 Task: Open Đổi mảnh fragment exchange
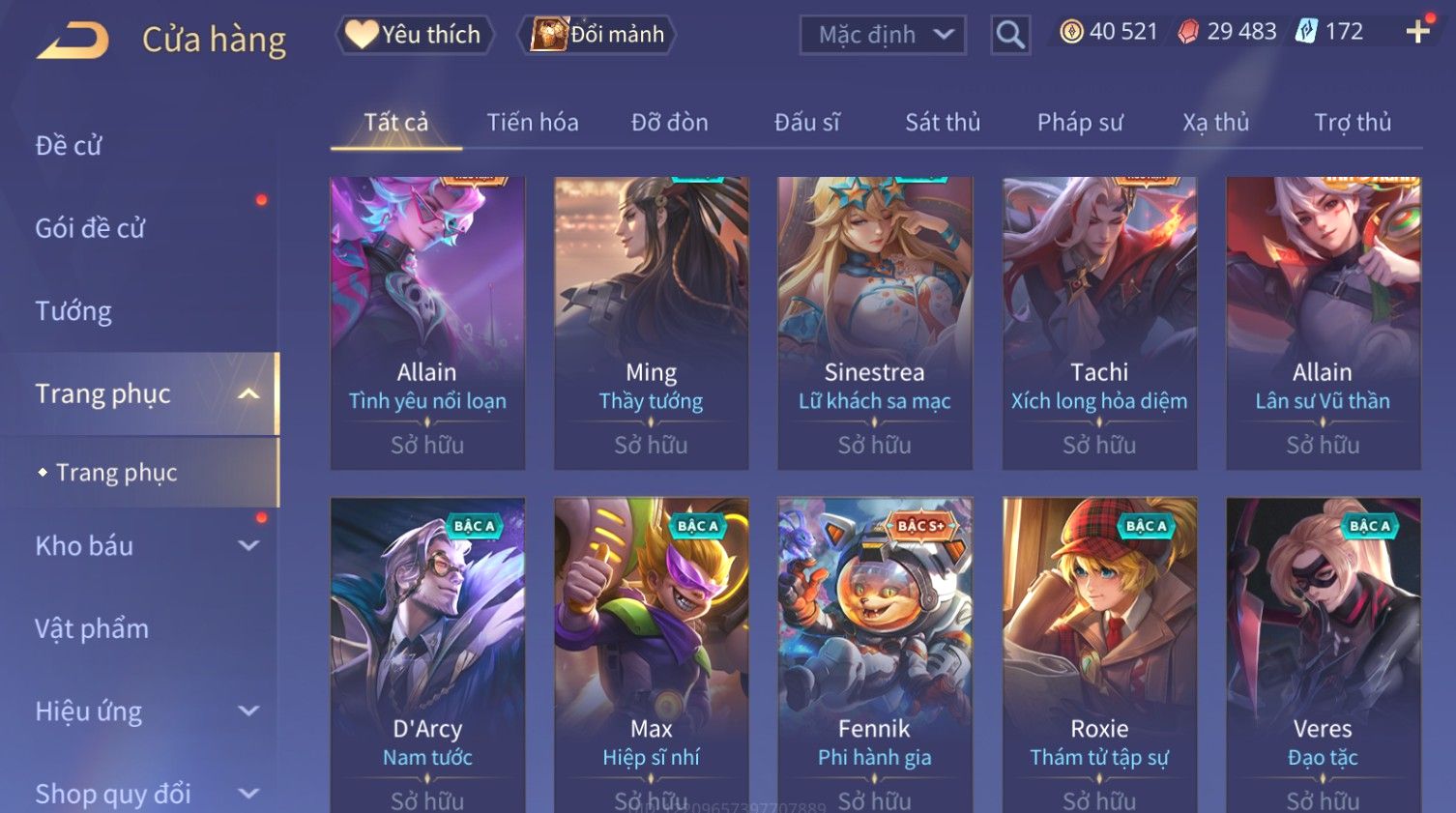pos(597,35)
